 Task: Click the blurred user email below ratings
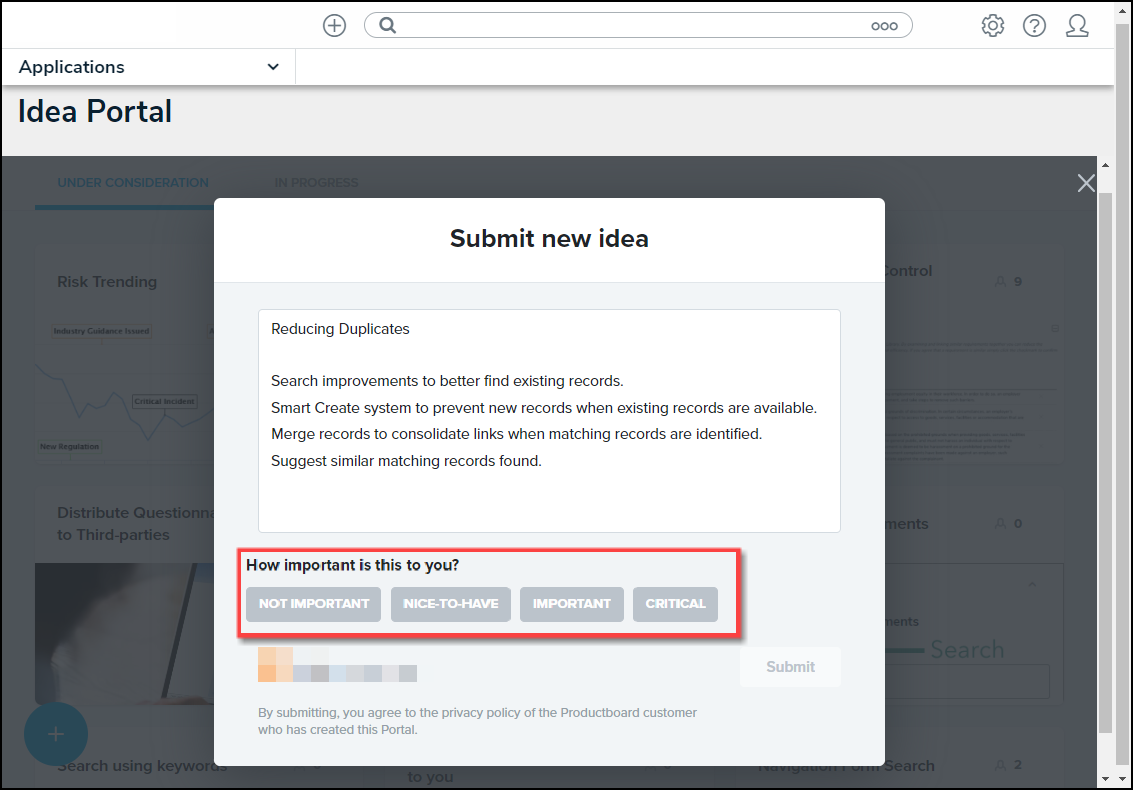point(337,665)
